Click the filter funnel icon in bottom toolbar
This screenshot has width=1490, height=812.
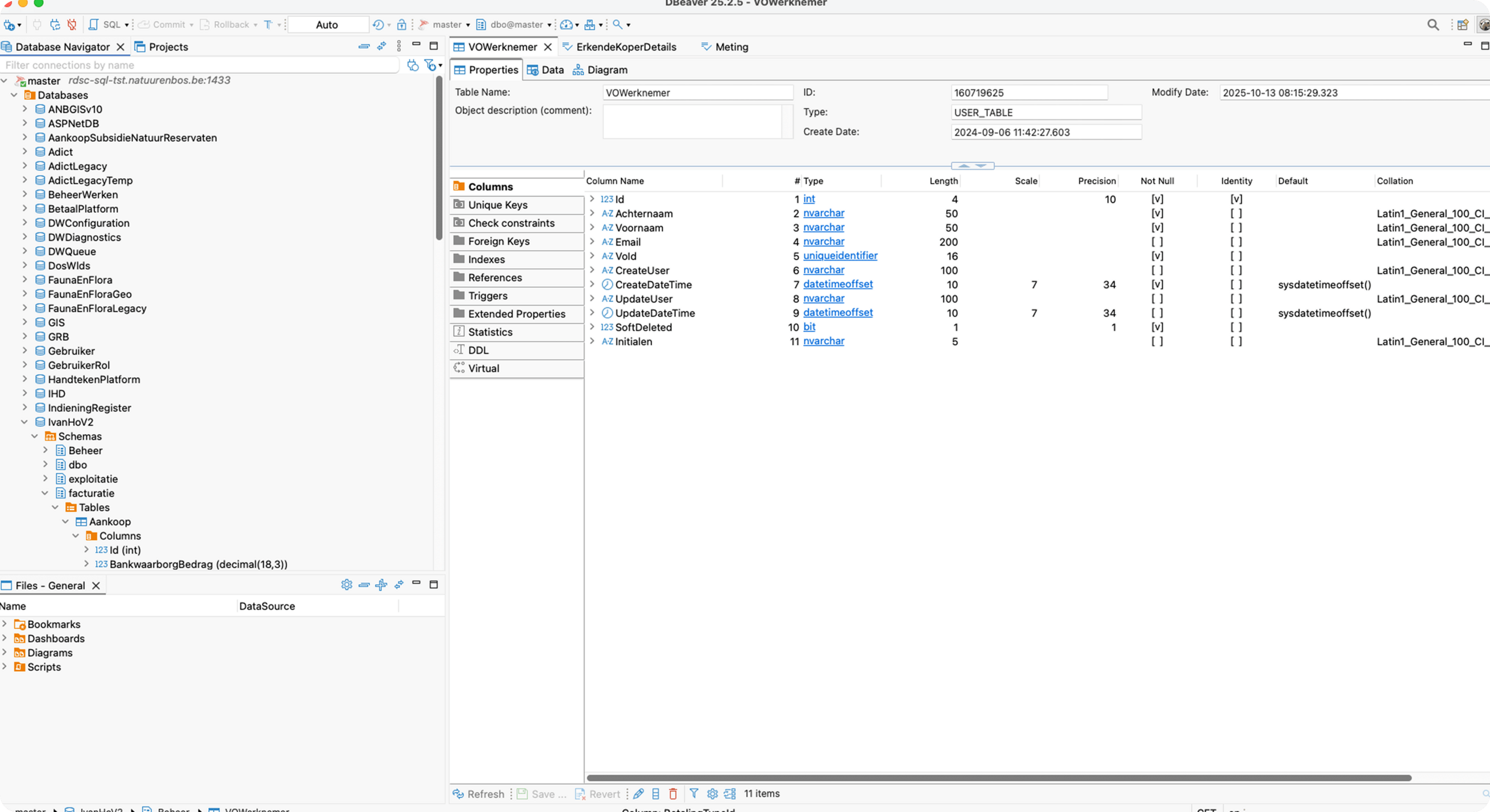pos(694,794)
